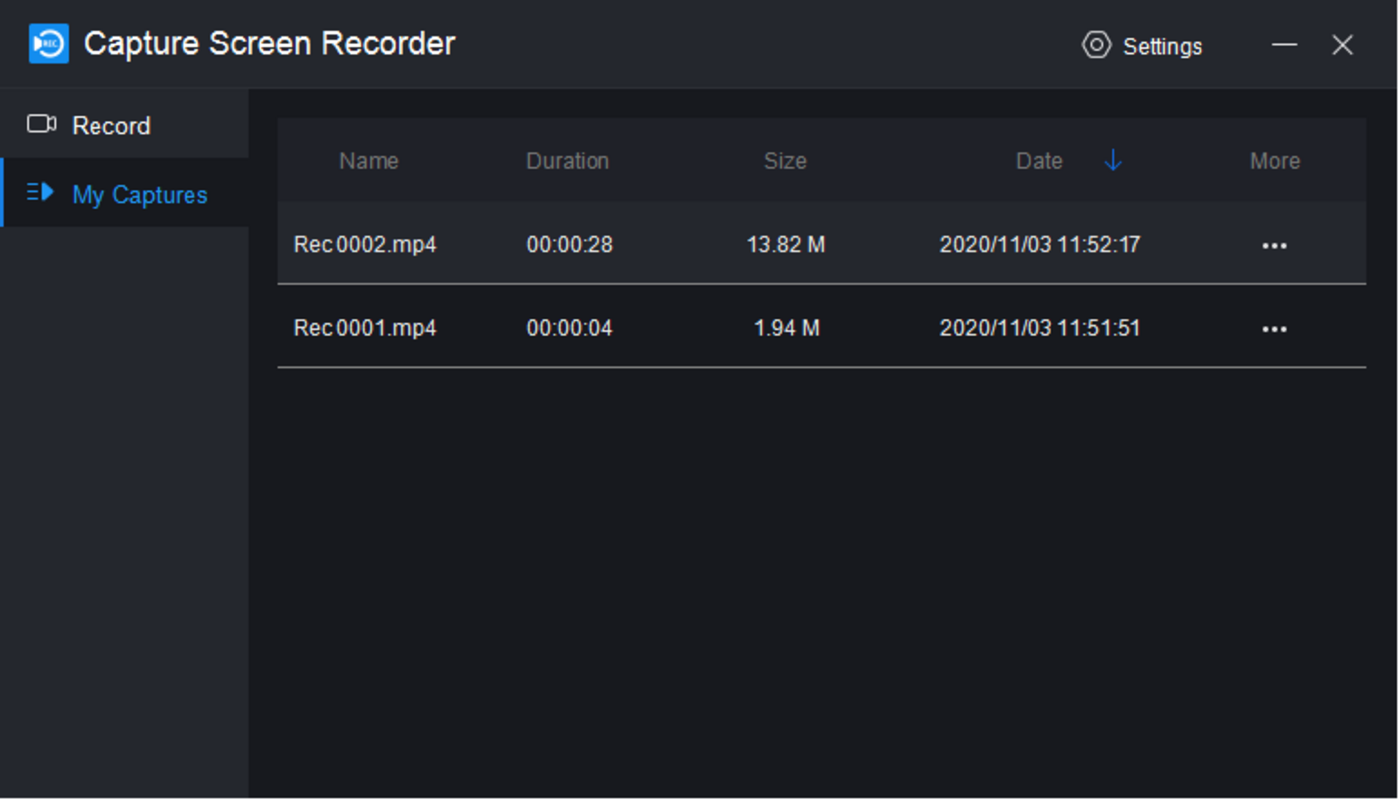The width and height of the screenshot is (1399, 800).
Task: Open the Settings label
Action: (1162, 46)
